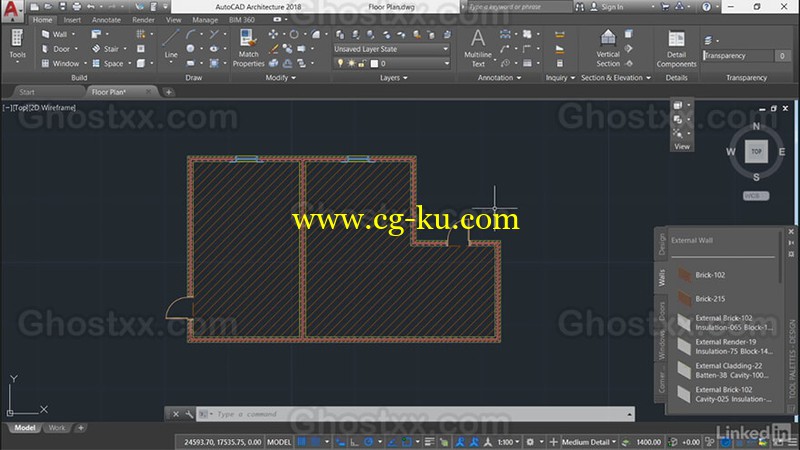Click the Multiline Text tool
This screenshot has height=450, width=800.
[478, 48]
